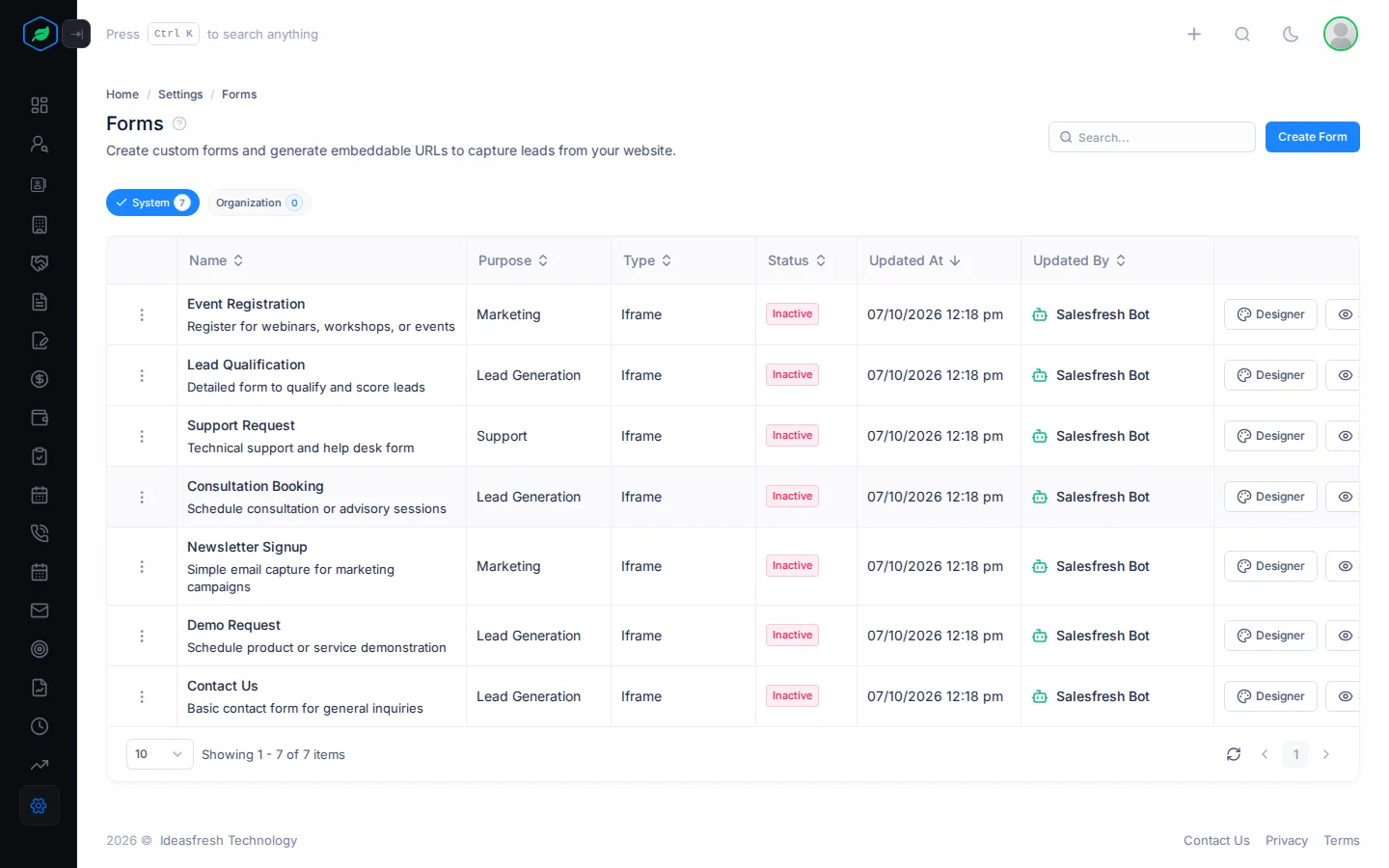Image resolution: width=1389 pixels, height=868 pixels.
Task: Sort the table by Name column
Action: pyautogui.click(x=216, y=260)
